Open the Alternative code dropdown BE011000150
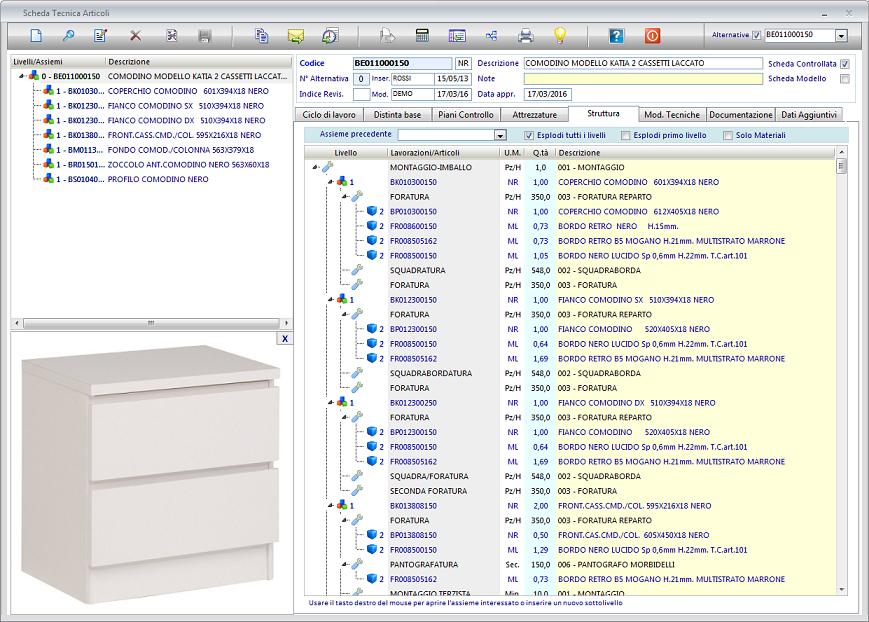This screenshot has height=622, width=869. tap(841, 36)
